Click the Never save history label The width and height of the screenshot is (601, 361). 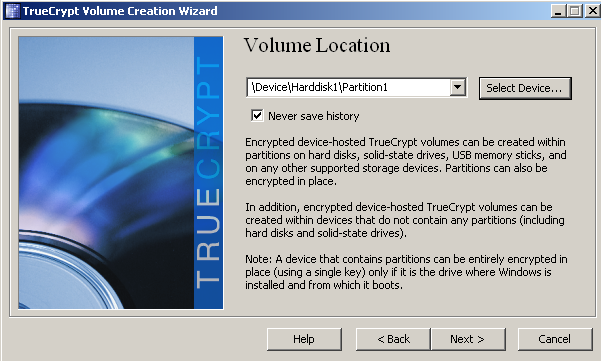(314, 116)
